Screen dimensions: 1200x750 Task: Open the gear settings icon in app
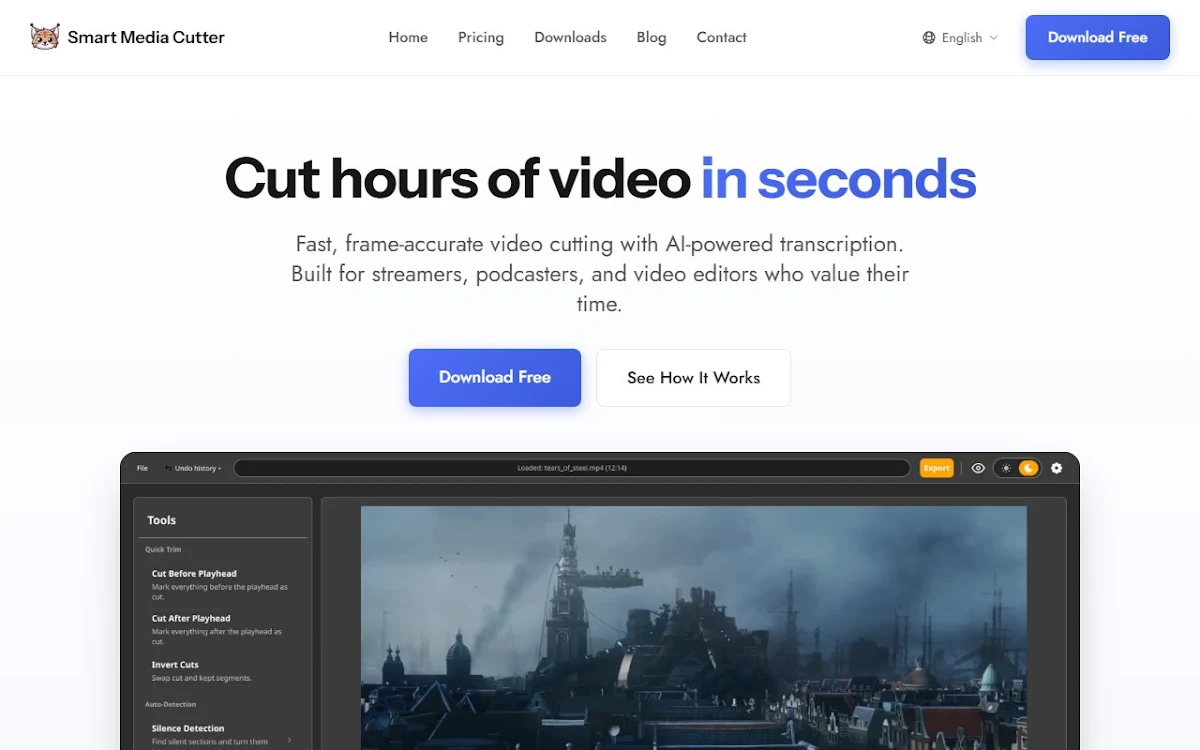[1057, 468]
